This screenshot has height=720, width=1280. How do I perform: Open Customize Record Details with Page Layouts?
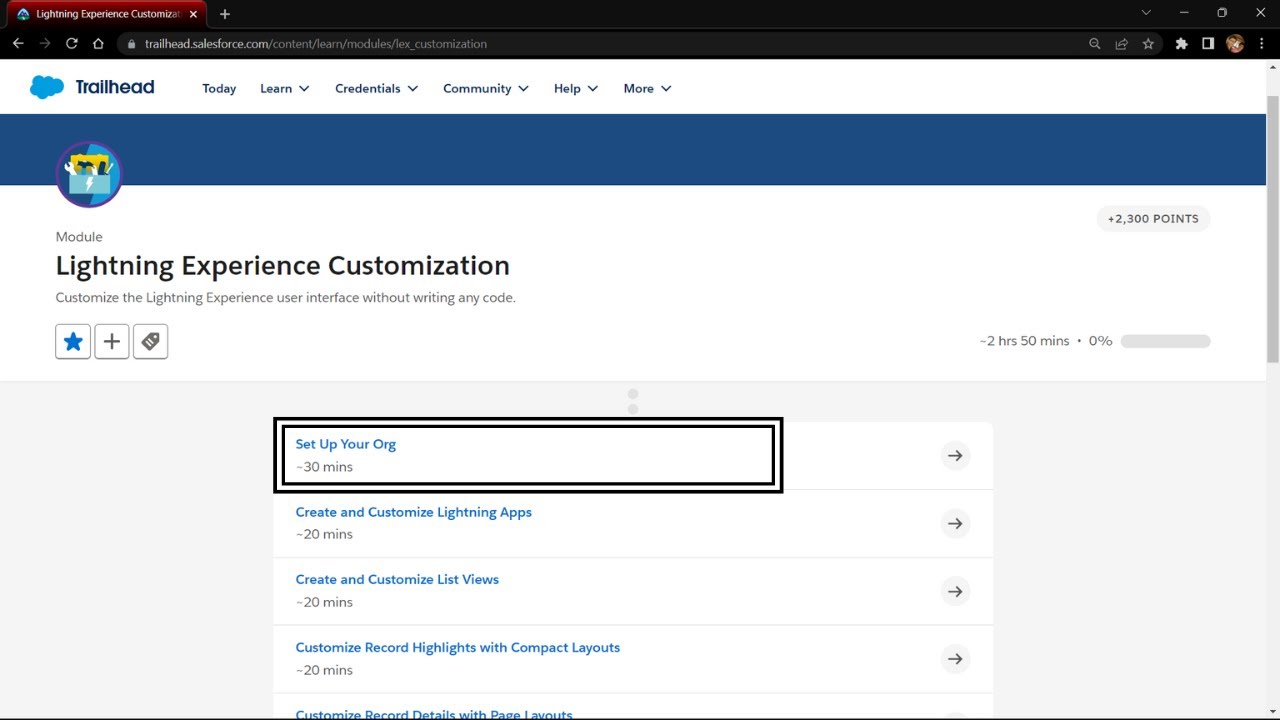pos(434,714)
